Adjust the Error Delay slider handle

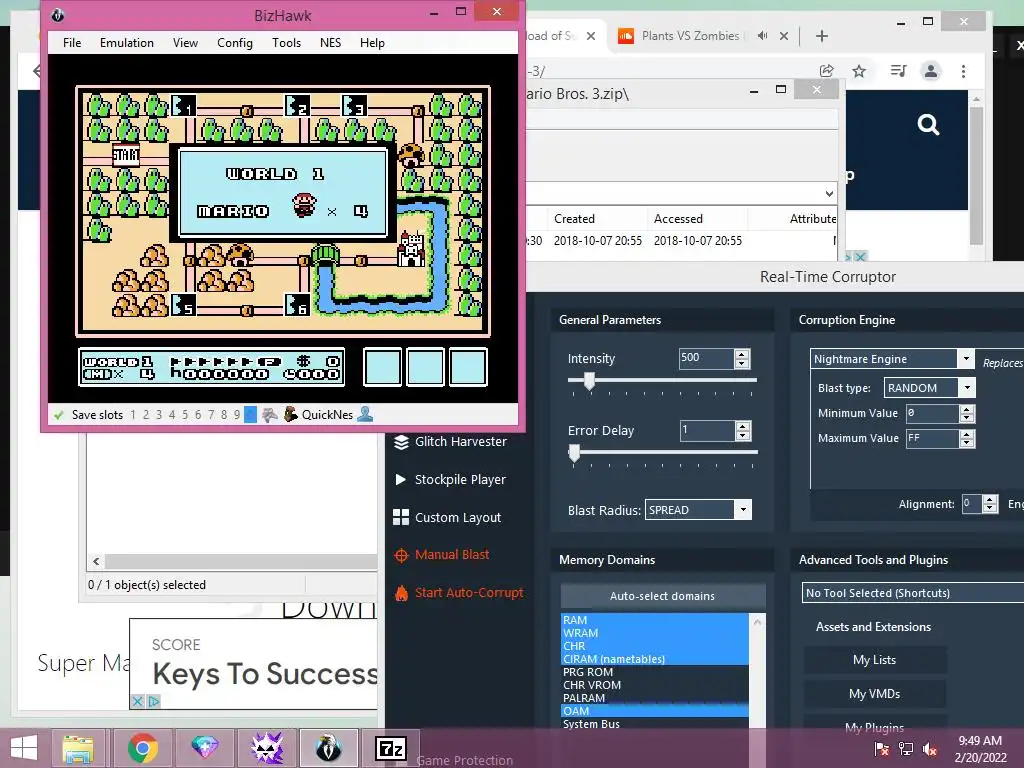tap(574, 453)
